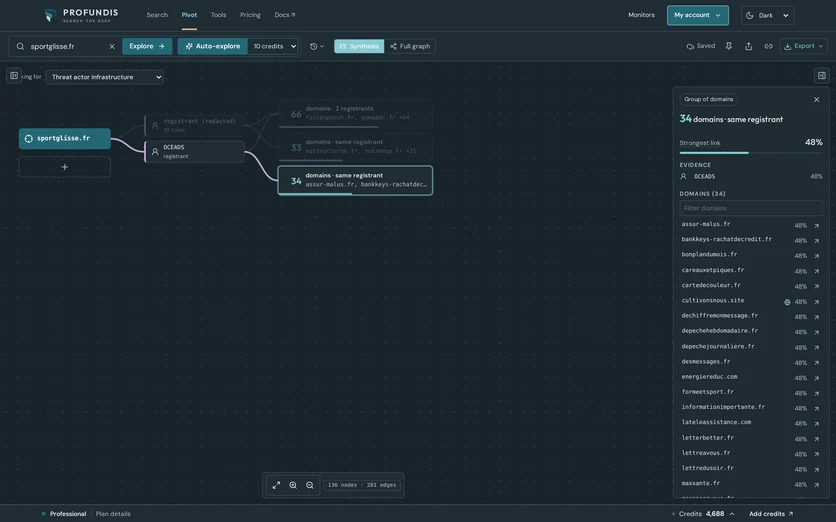836x522 pixels.
Task: Open the Monitors page
Action: point(641,15)
